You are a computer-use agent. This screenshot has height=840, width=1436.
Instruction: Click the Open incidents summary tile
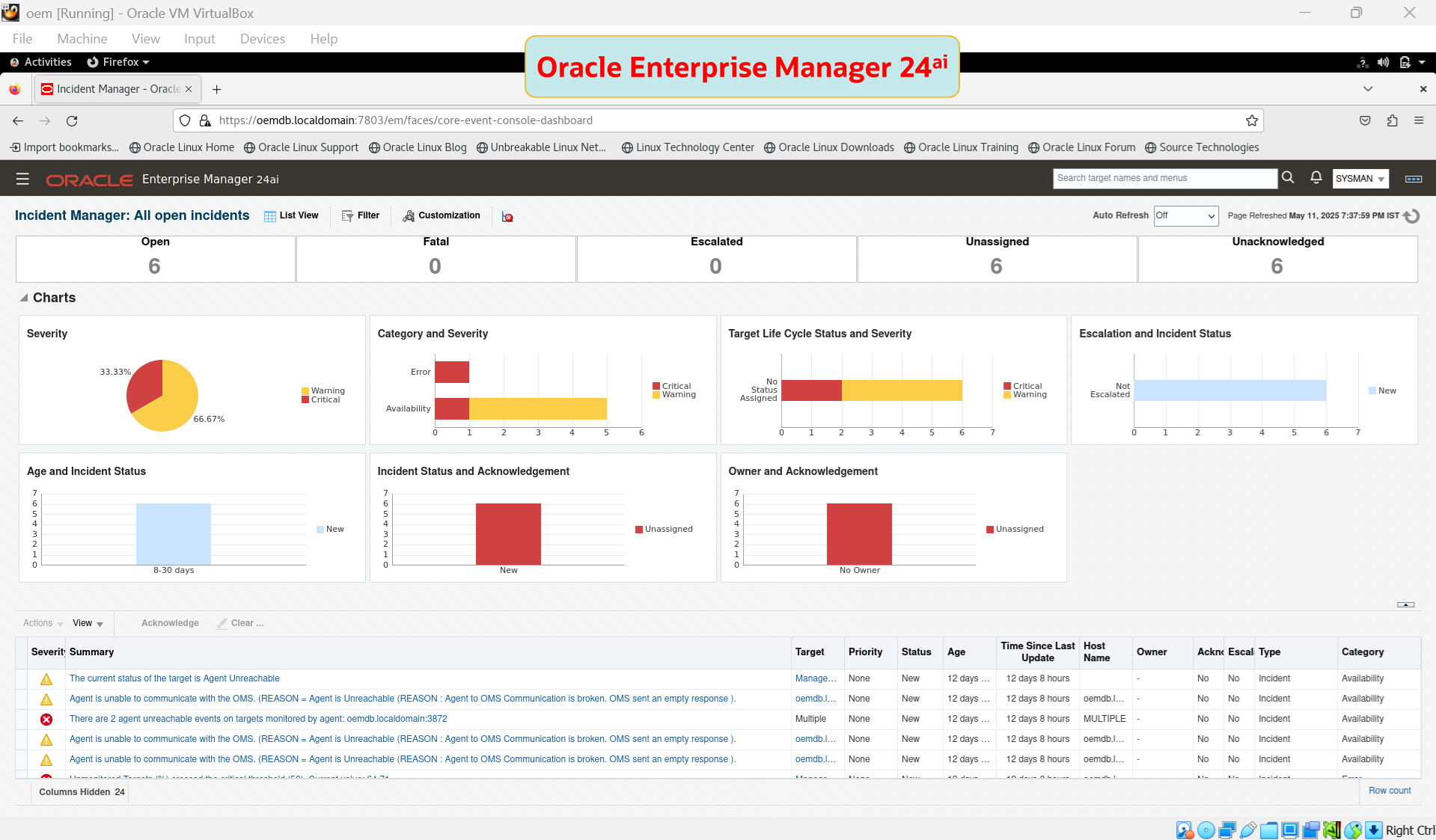(156, 259)
